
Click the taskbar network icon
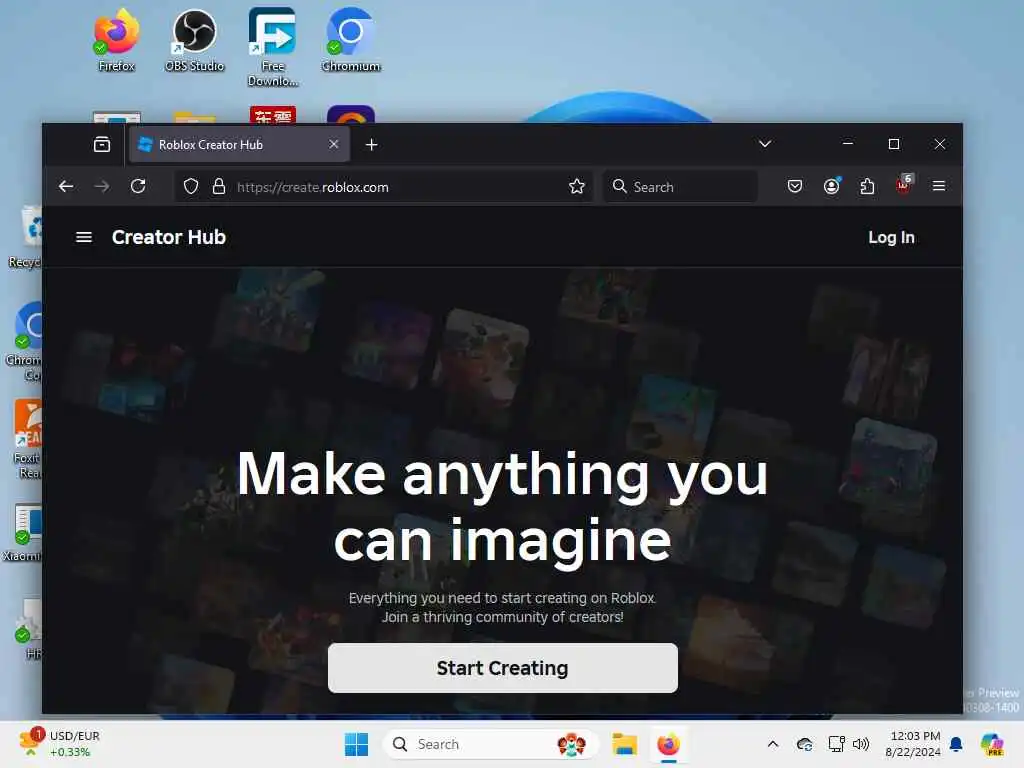coord(837,744)
